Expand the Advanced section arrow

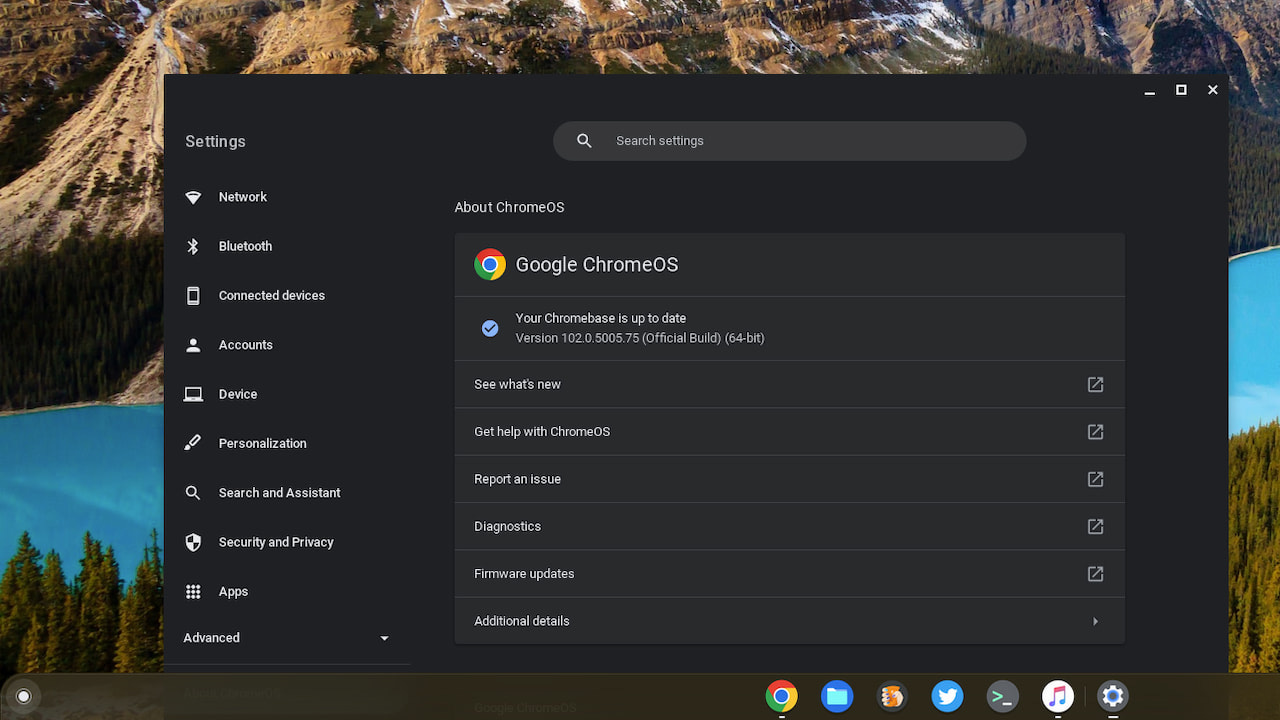pos(384,638)
